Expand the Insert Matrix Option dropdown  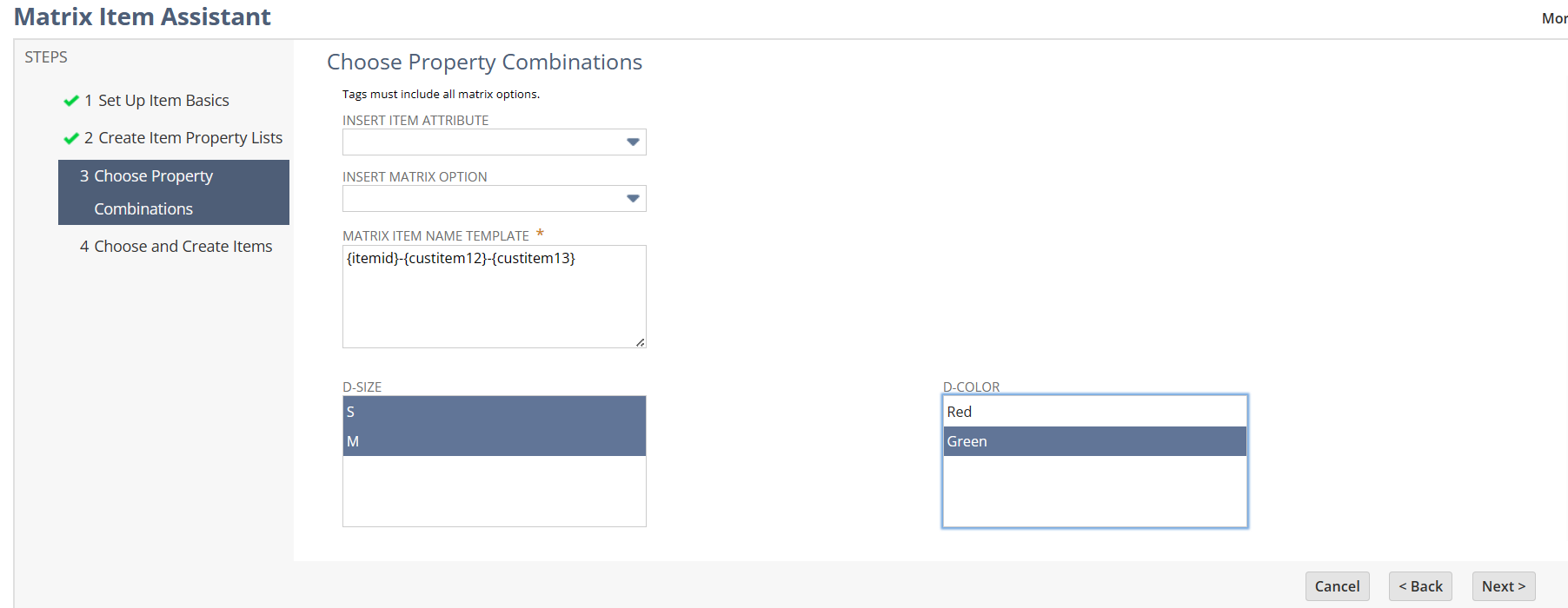(x=633, y=198)
